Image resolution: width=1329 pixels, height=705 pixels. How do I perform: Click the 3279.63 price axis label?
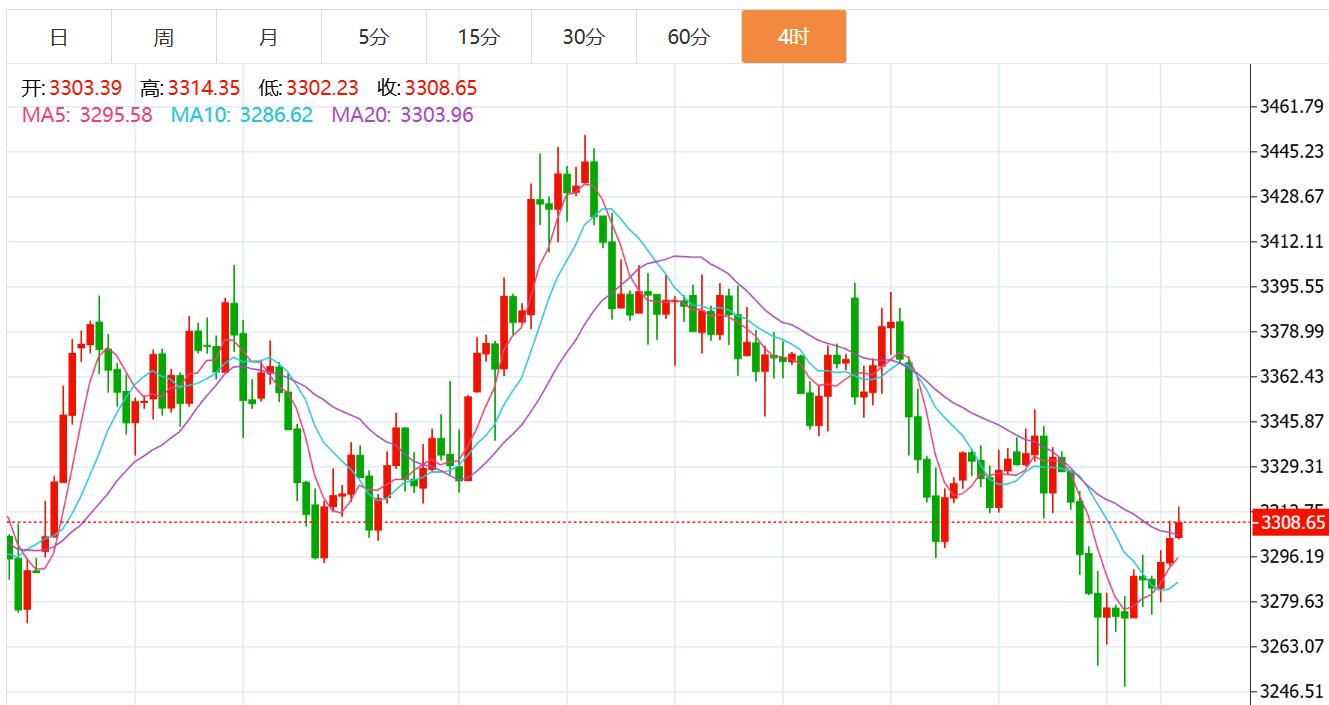(x=1293, y=601)
